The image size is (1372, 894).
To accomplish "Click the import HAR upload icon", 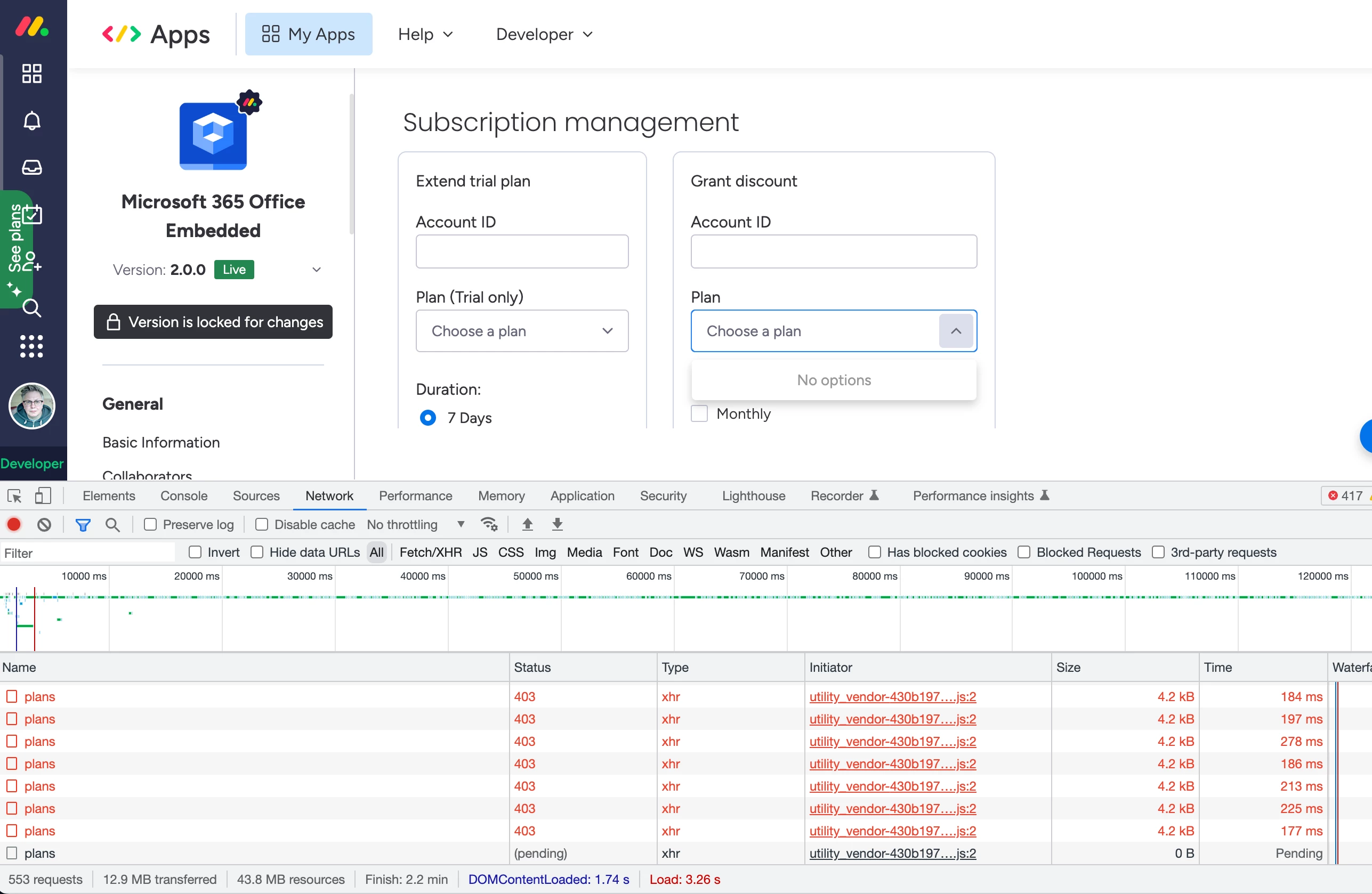I will click(528, 524).
